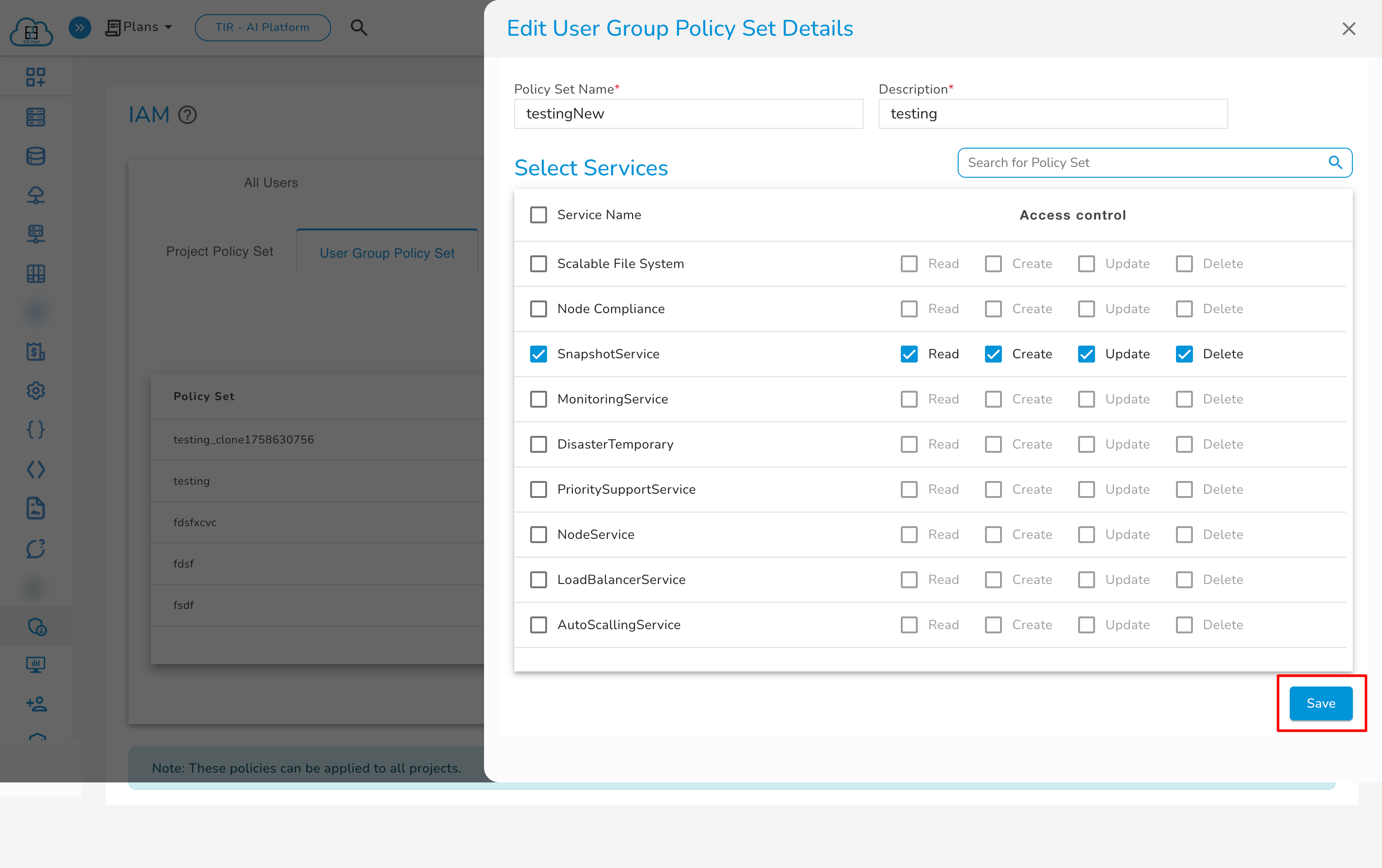Switch to Project Policy Set tab
1382x868 pixels.
219,251
